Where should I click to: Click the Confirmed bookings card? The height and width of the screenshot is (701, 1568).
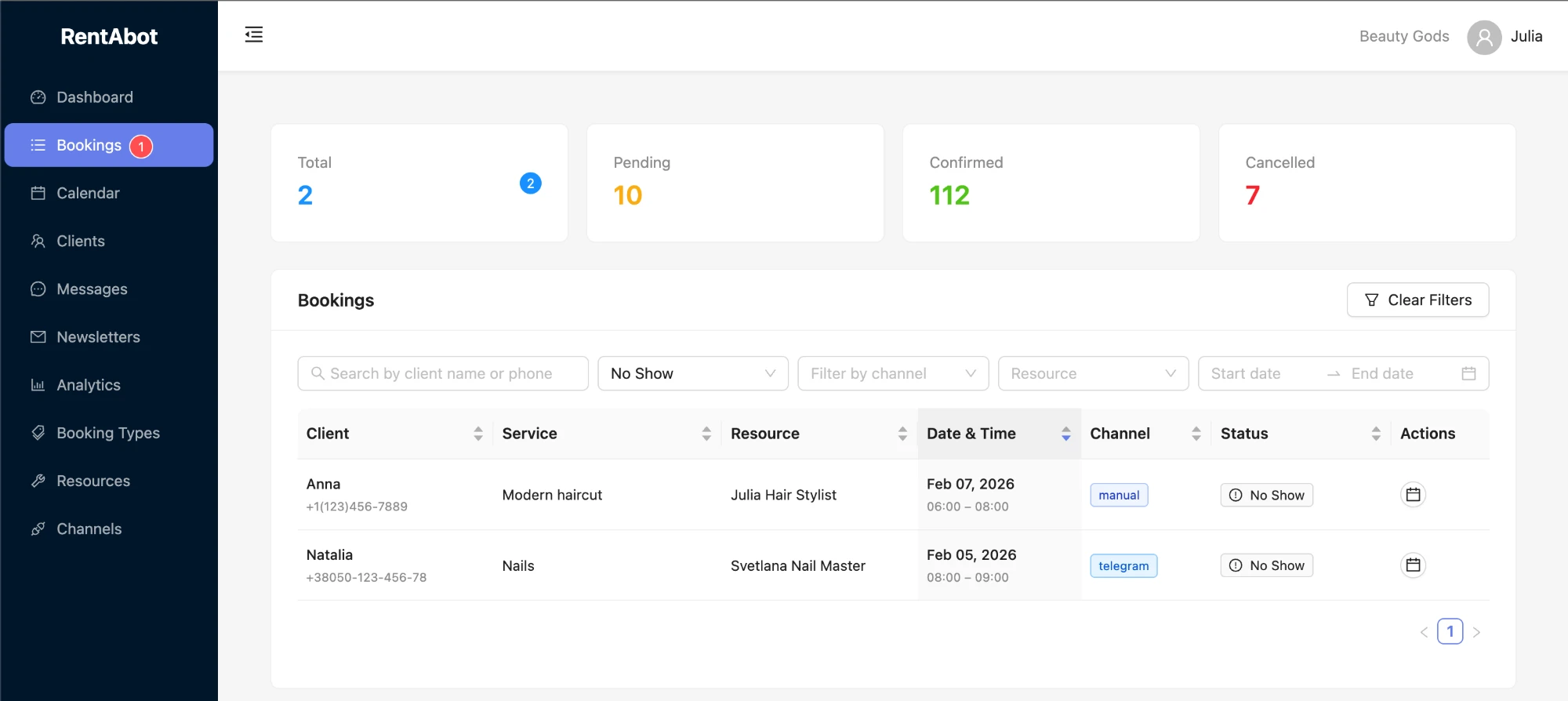(x=1051, y=183)
